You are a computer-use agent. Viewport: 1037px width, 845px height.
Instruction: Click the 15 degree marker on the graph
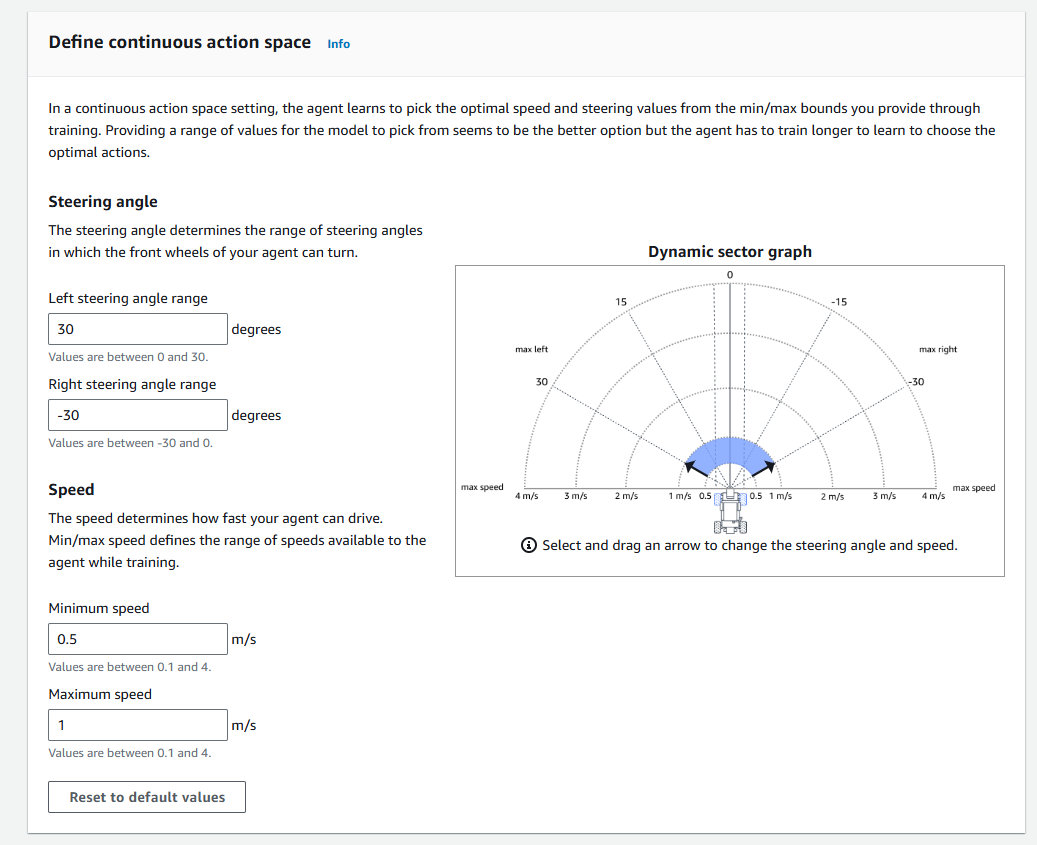(621, 301)
